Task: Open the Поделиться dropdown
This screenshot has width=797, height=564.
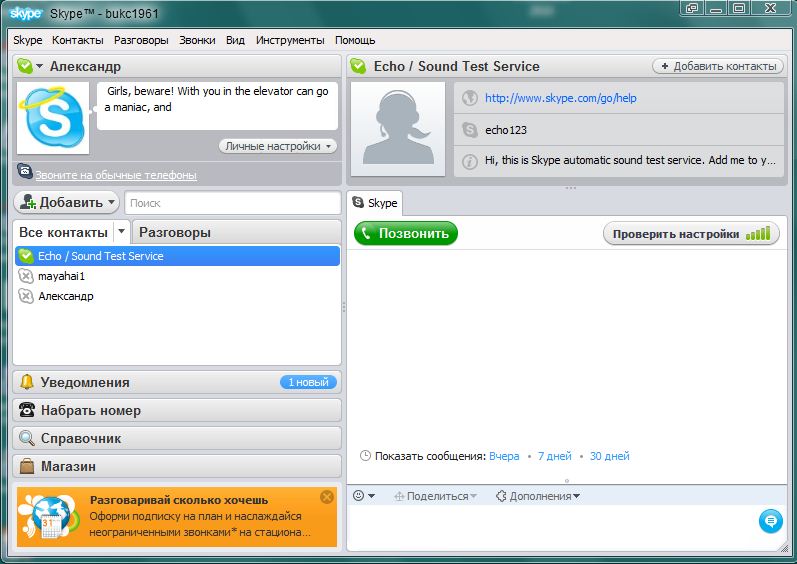Action: [436, 496]
